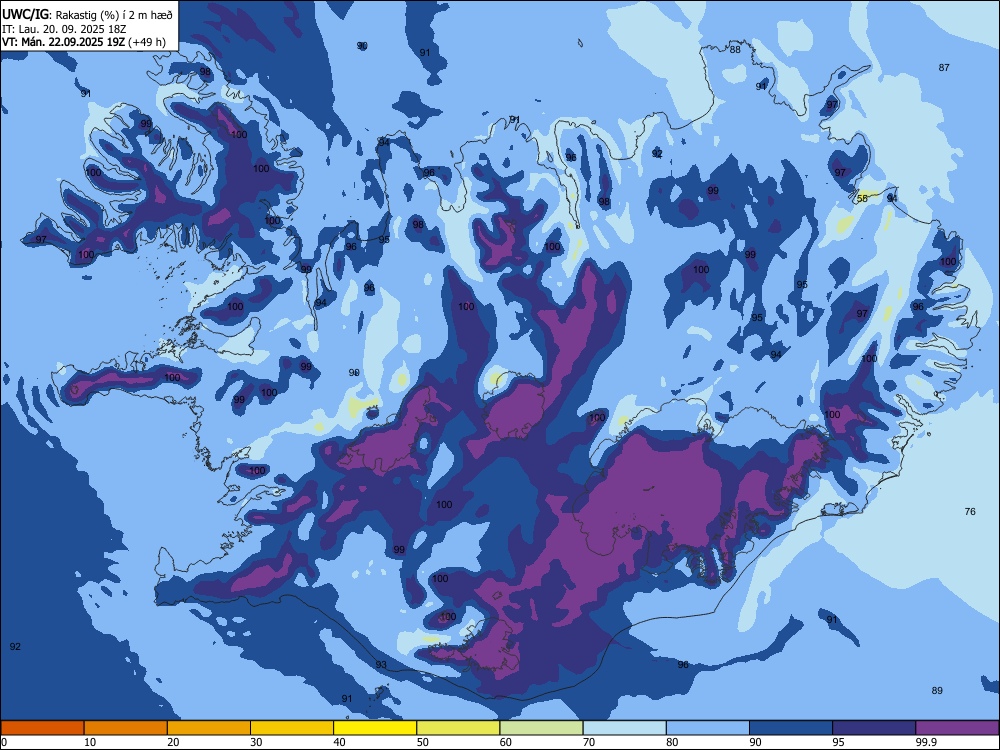Click the legend tick label '99.9'
Screen dimensions: 1000x750
(925, 742)
